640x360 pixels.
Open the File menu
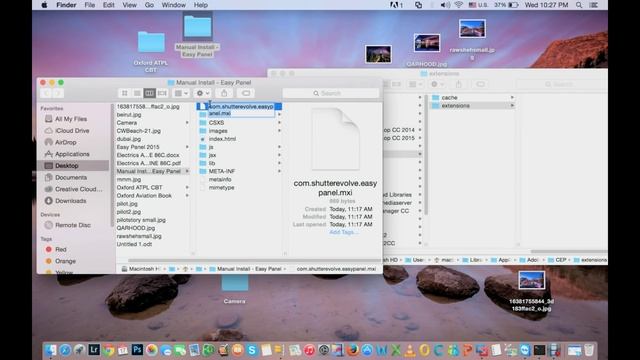[89, 5]
